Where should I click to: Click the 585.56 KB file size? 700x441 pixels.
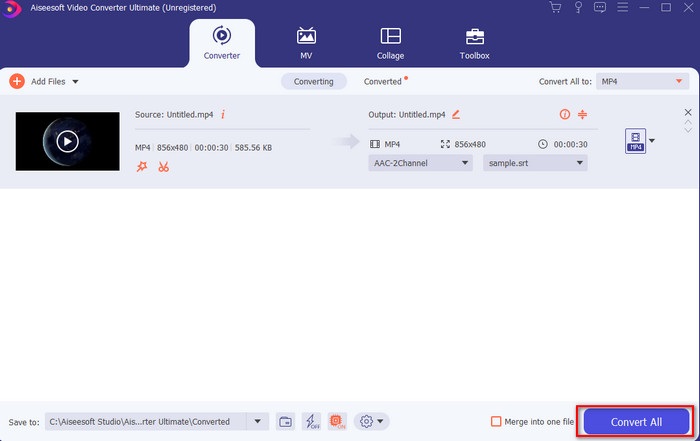pyautogui.click(x=253, y=147)
